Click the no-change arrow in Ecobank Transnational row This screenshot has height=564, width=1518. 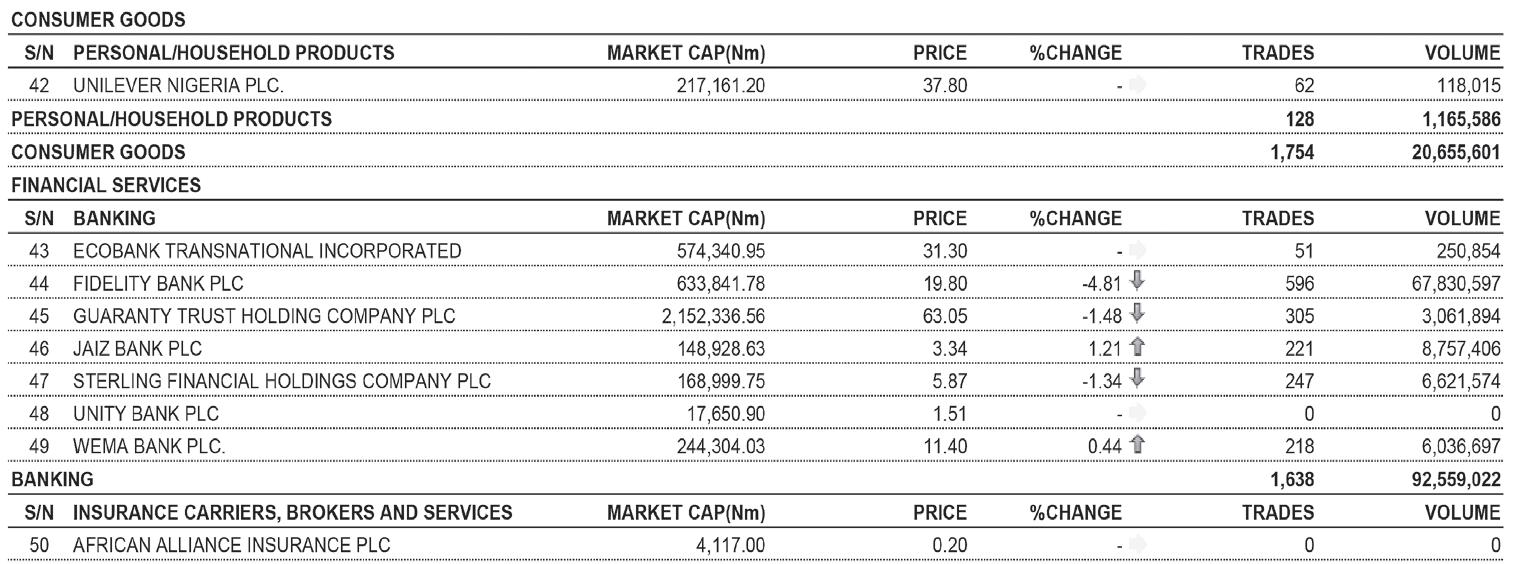(1138, 251)
